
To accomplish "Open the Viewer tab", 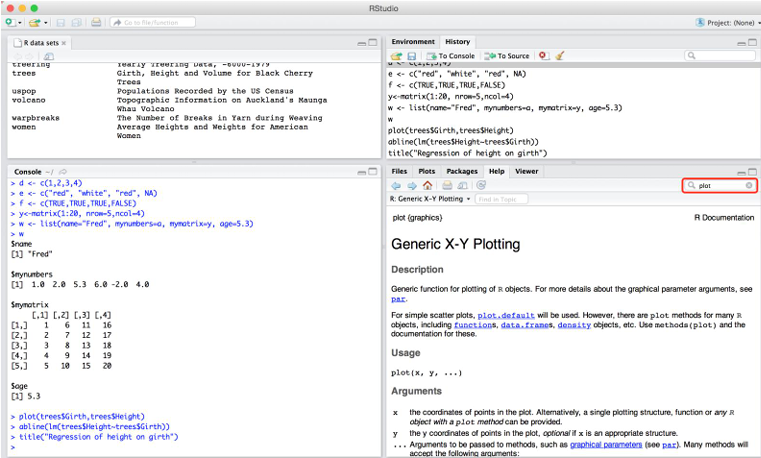I will click(x=527, y=171).
